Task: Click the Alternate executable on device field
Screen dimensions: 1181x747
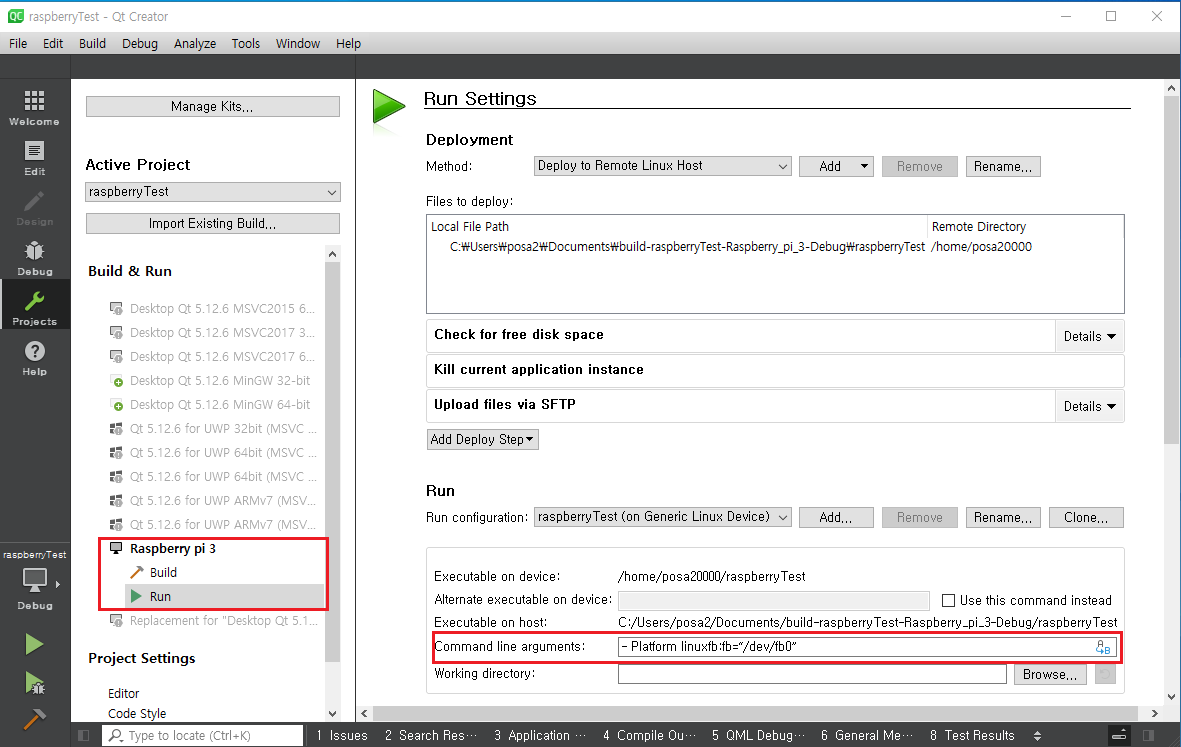Action: click(x=774, y=600)
